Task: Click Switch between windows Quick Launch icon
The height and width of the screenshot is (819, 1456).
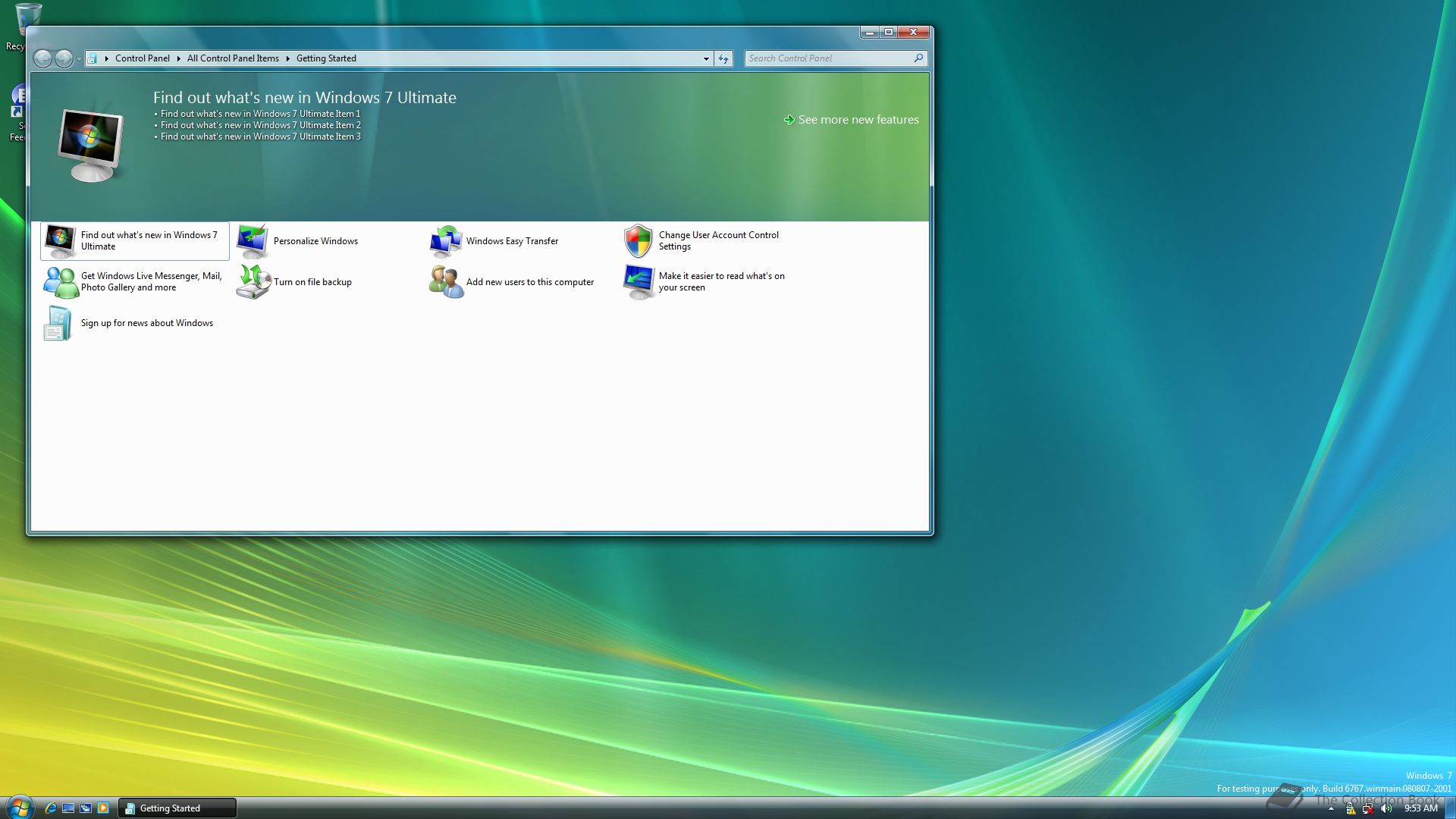Action: click(86, 808)
